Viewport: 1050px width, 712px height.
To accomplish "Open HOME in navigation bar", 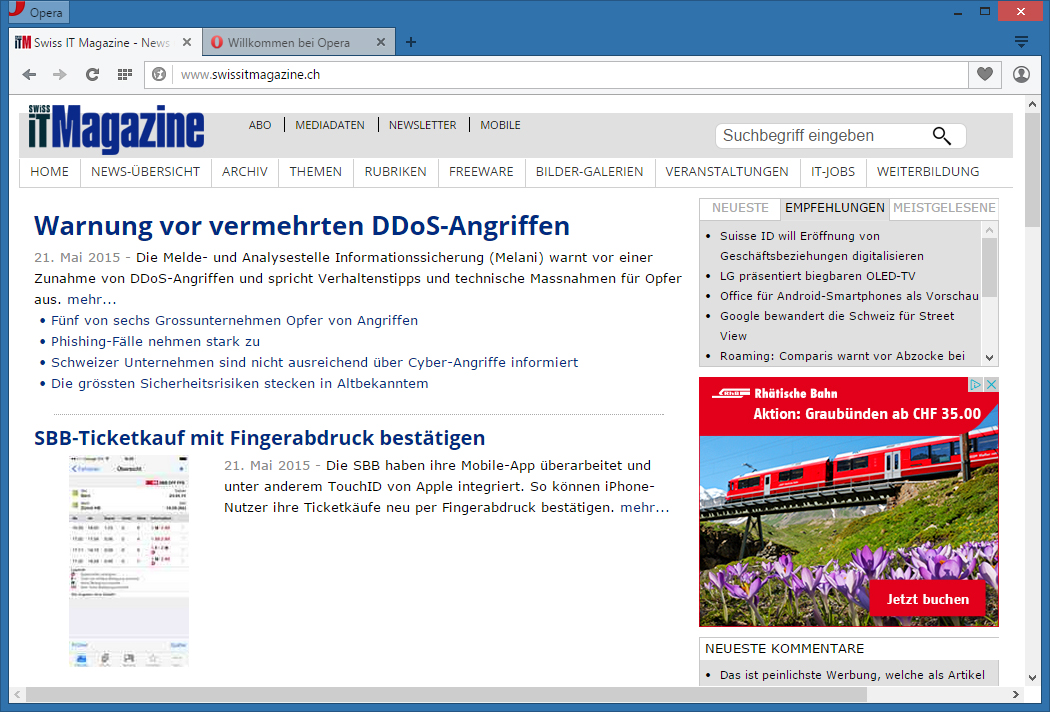I will [50, 172].
